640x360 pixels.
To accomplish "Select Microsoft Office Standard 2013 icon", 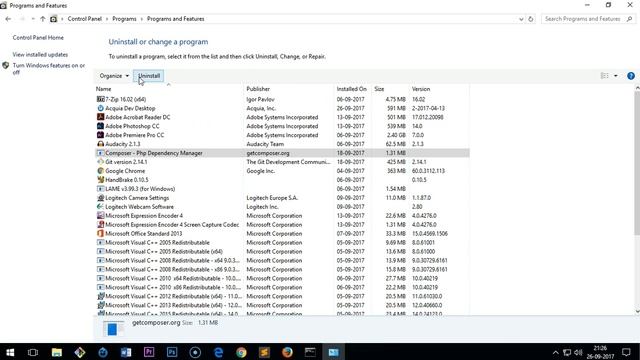I will [x=100, y=234].
